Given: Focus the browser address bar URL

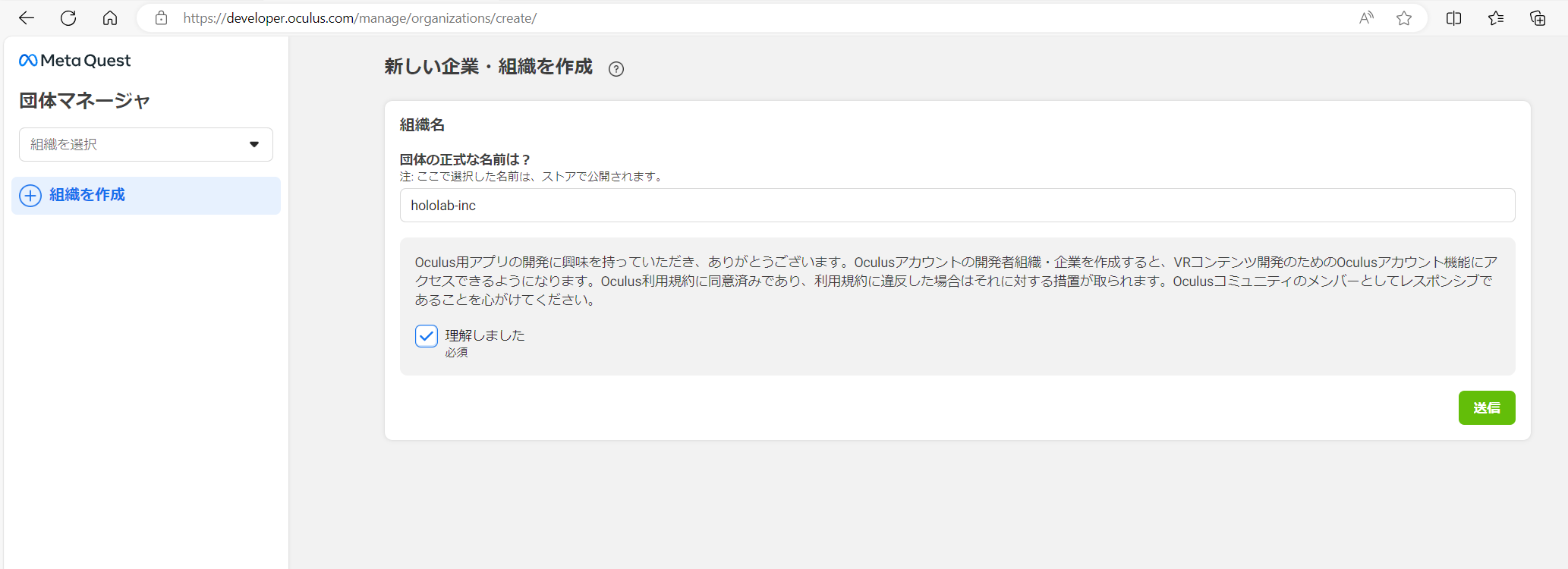Looking at the screenshot, I should (360, 18).
